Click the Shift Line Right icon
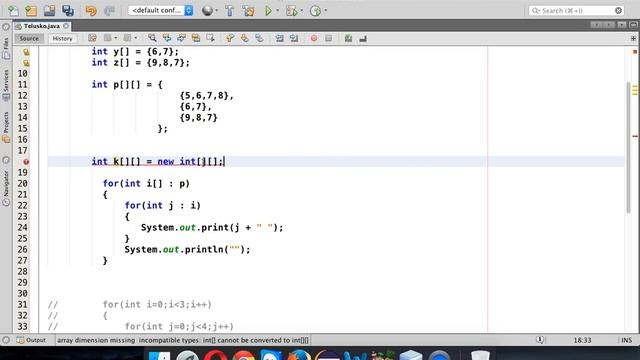The image size is (640, 360). coord(294,38)
